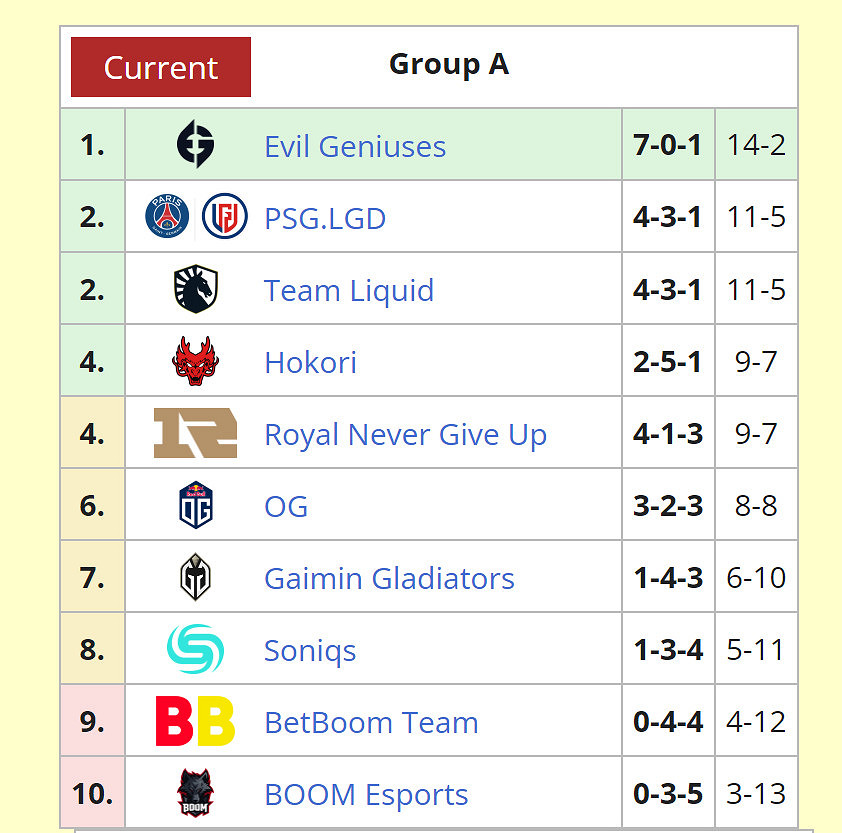This screenshot has height=833, width=842.
Task: Click the Royal Never Give Up logo
Action: click(x=195, y=433)
